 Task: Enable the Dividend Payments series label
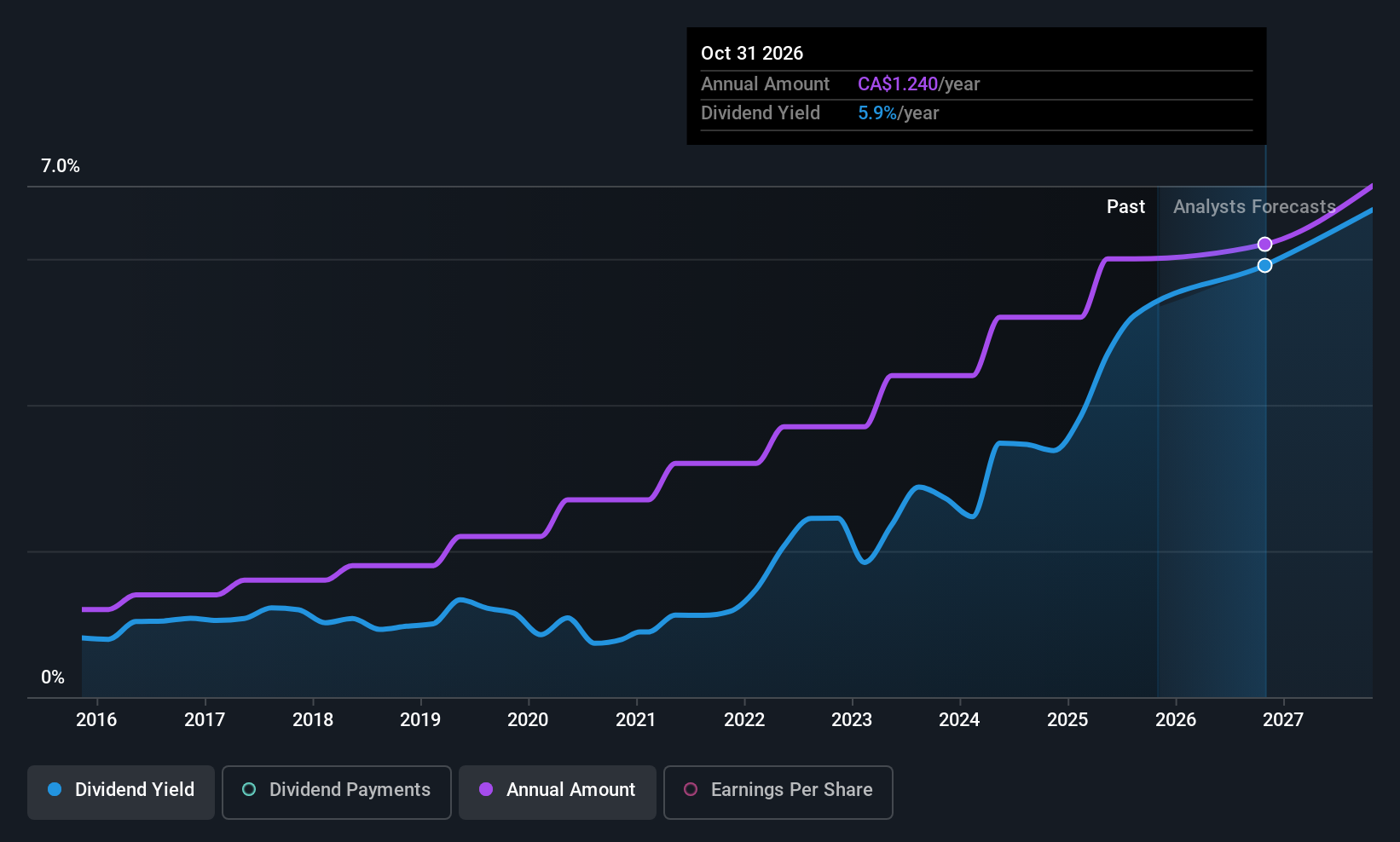(350, 789)
